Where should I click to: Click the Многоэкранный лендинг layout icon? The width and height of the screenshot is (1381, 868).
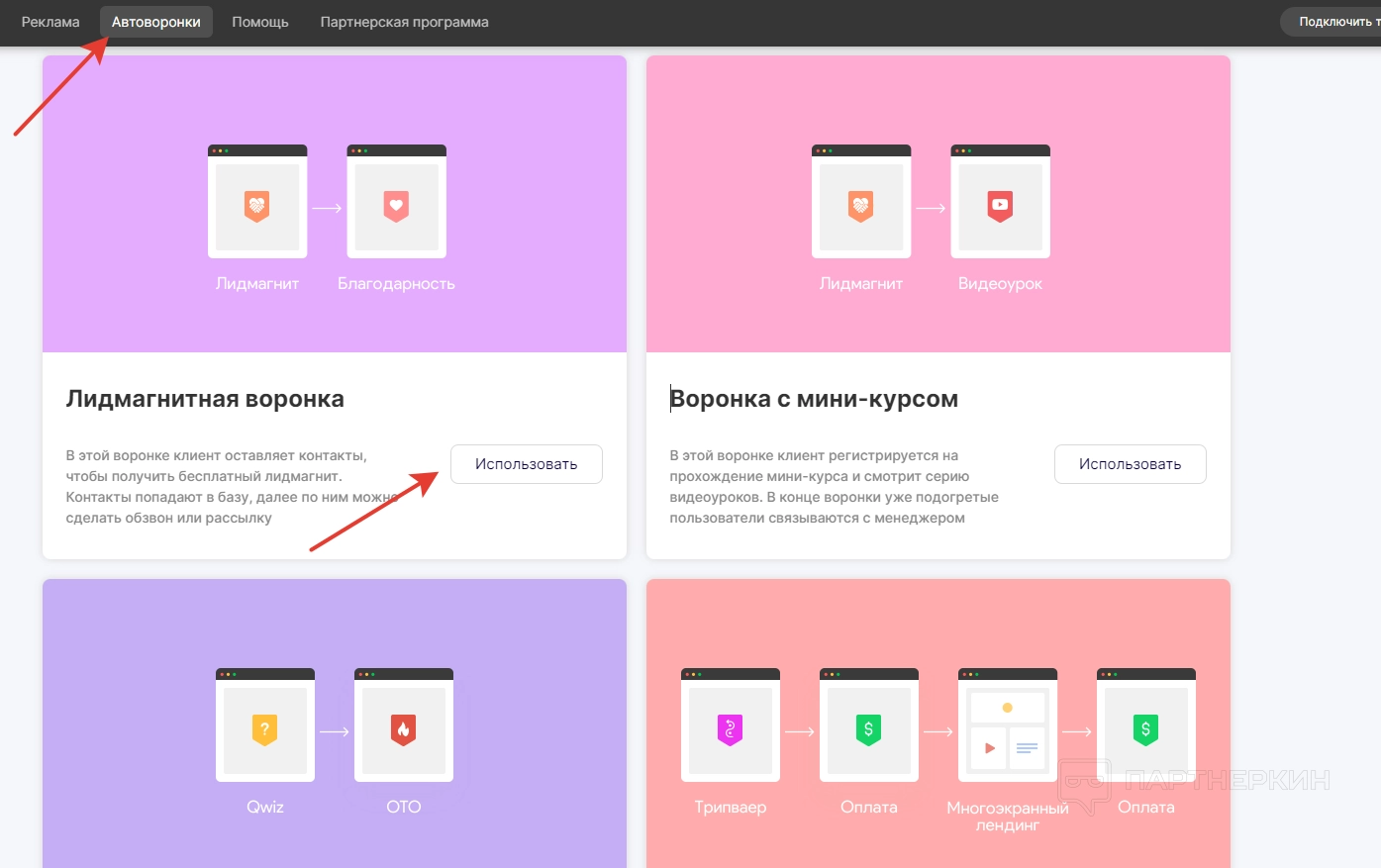[x=1008, y=725]
